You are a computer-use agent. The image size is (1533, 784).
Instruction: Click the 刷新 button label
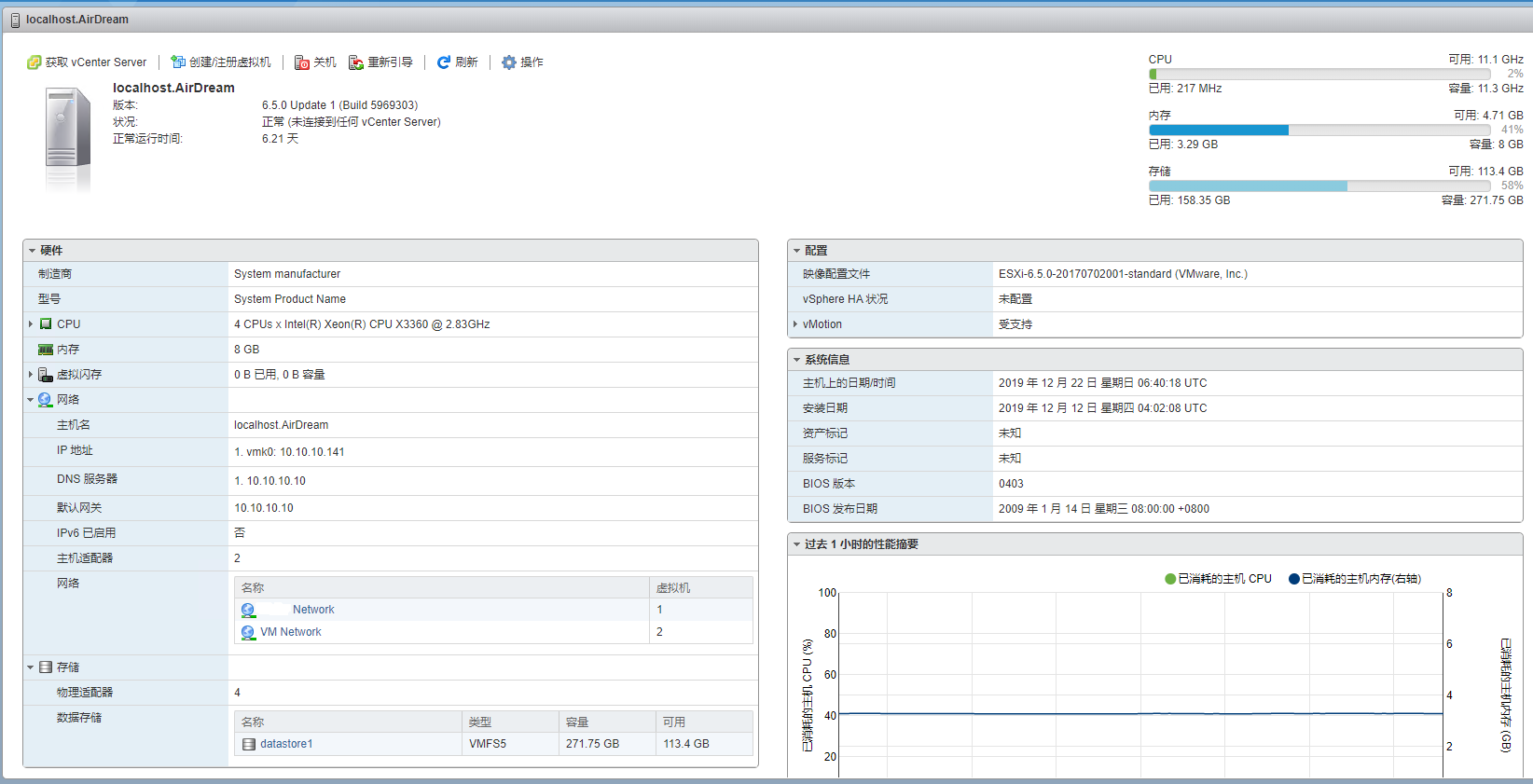pos(467,62)
